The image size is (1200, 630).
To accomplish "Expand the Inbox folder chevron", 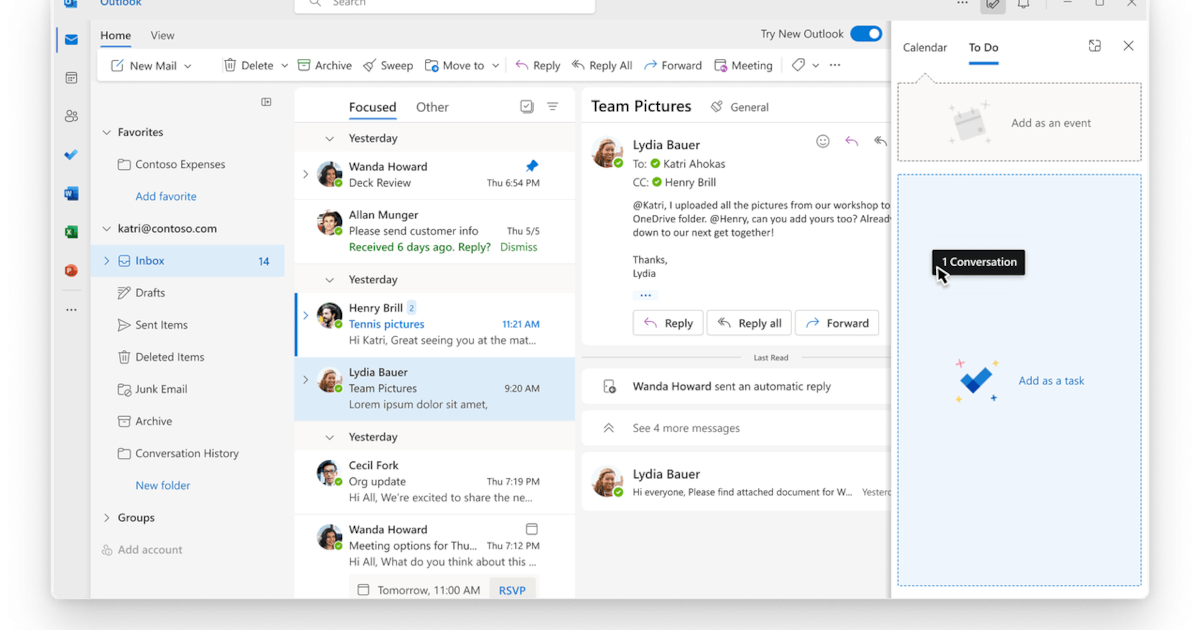I will click(107, 261).
